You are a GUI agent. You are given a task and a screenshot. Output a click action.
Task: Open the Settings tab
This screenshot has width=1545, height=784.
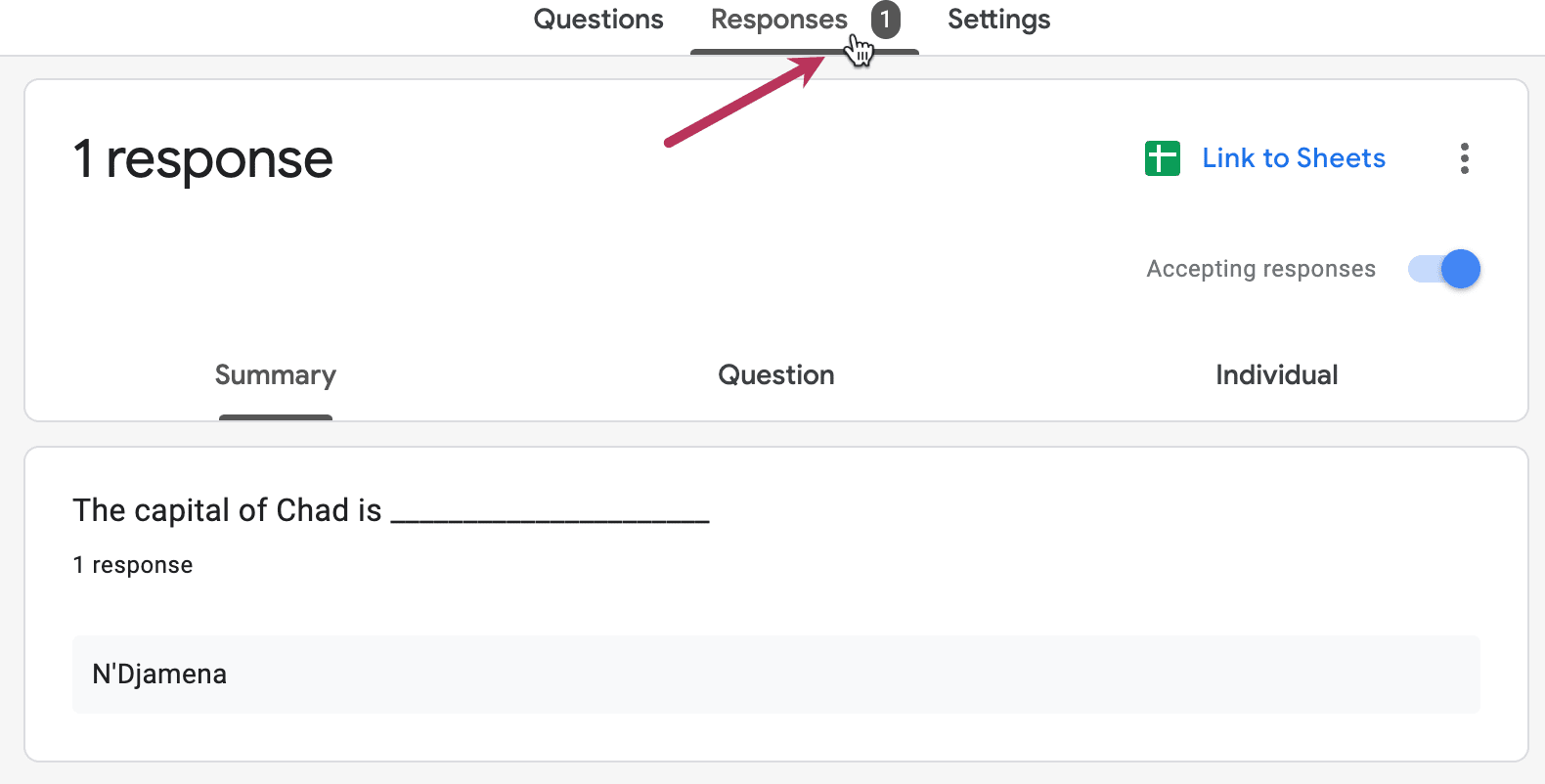pyautogui.click(x=997, y=19)
